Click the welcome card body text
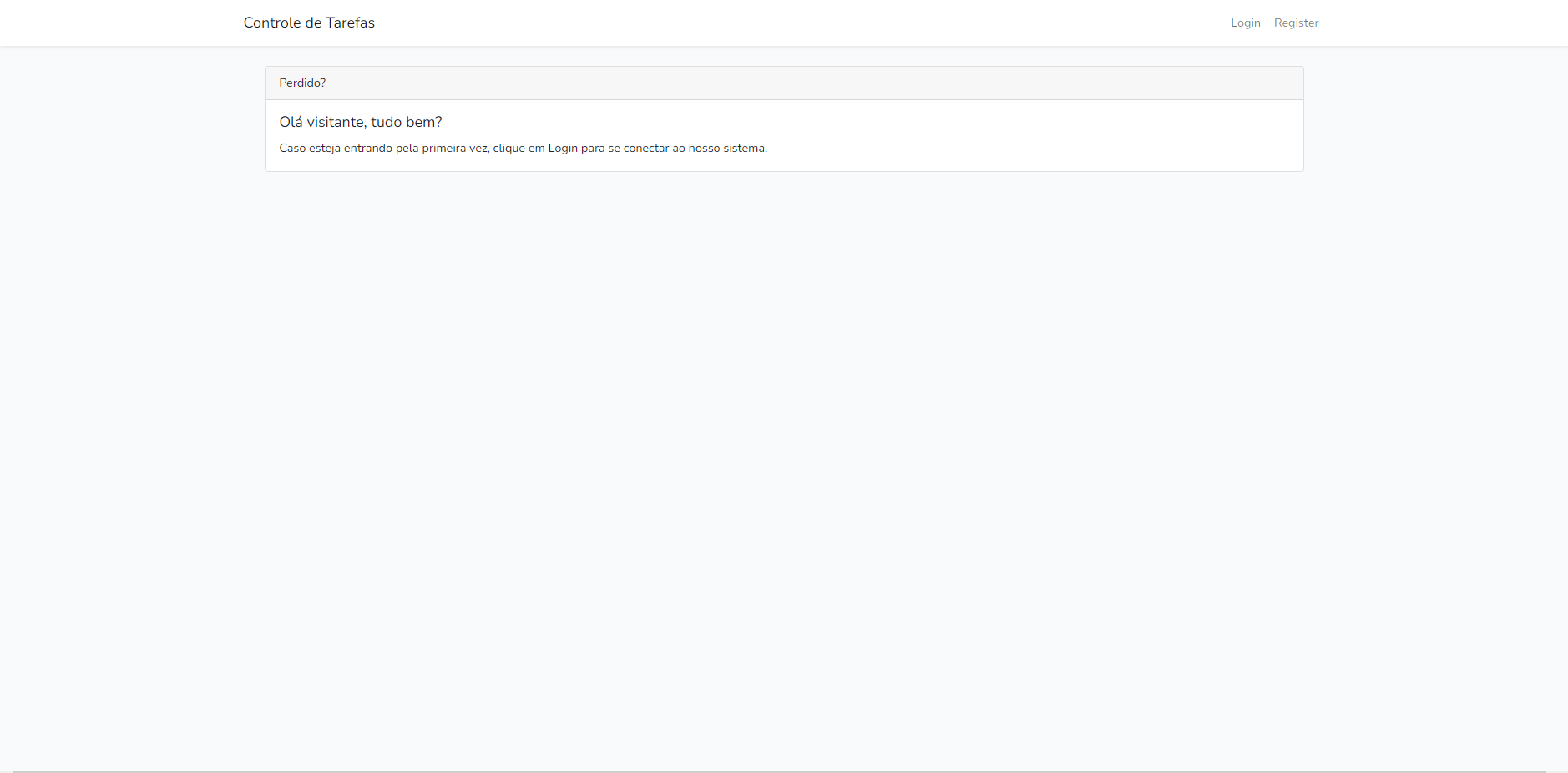The width and height of the screenshot is (1568, 773). pyautogui.click(x=523, y=148)
